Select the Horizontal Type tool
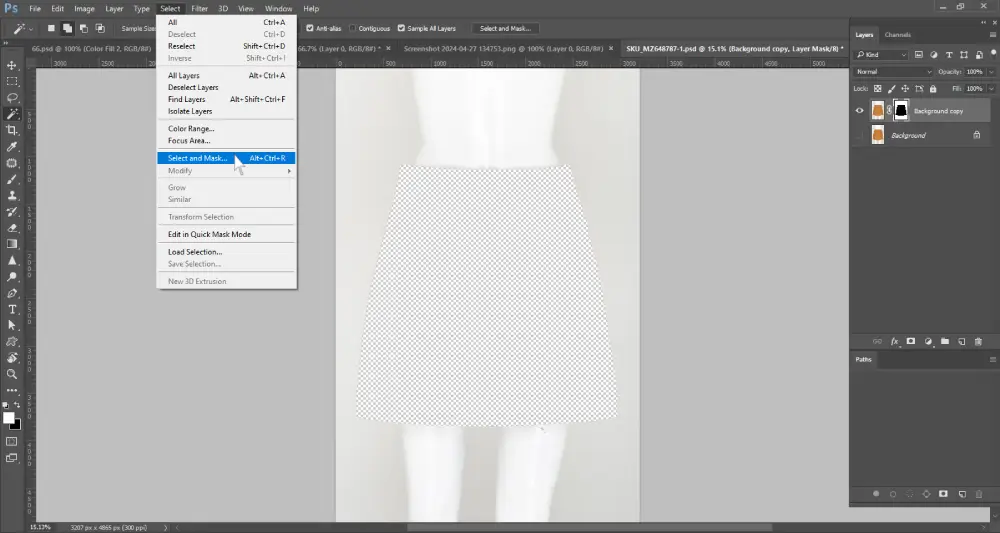The image size is (1000, 533). tap(11, 309)
